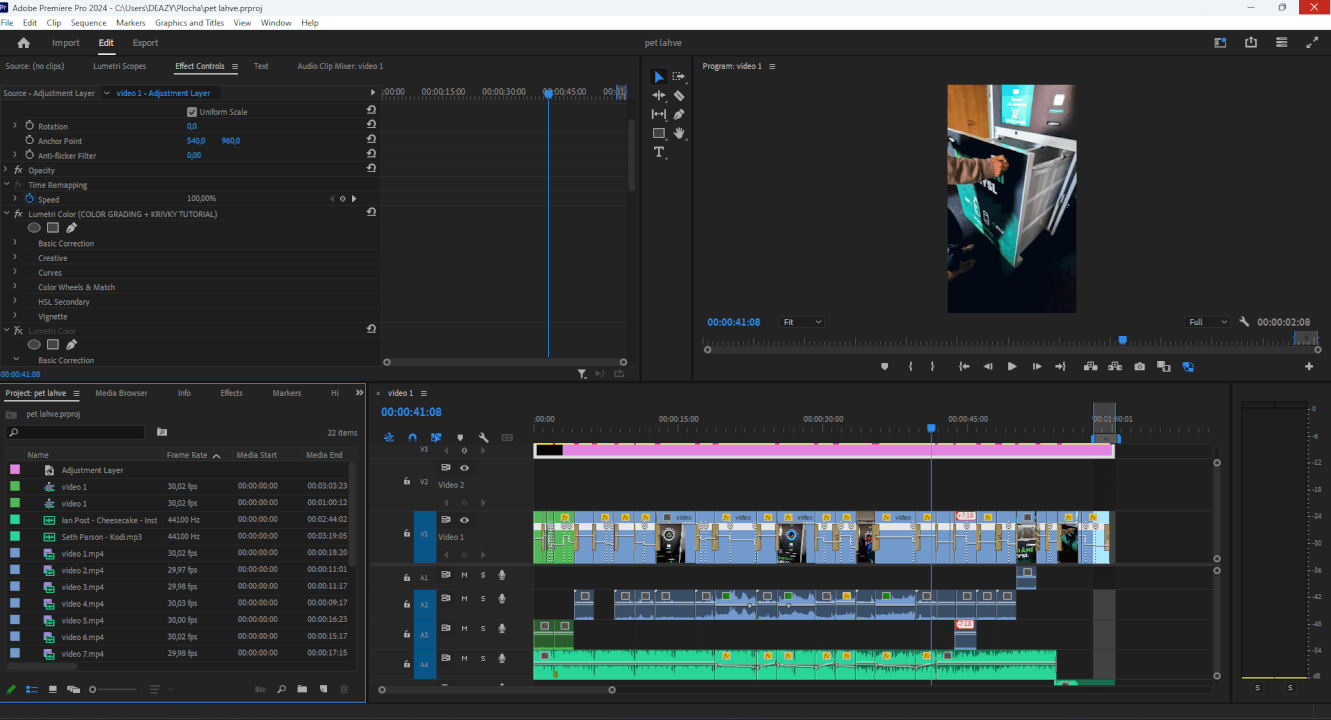Click the Export Frame camera icon
The image size is (1331, 720).
(x=1139, y=366)
